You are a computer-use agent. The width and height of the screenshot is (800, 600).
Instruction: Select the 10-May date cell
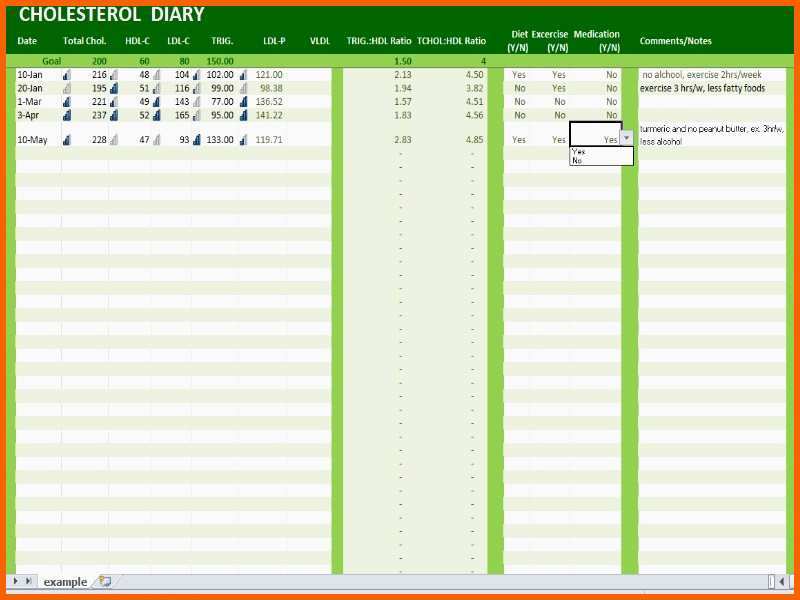point(32,140)
